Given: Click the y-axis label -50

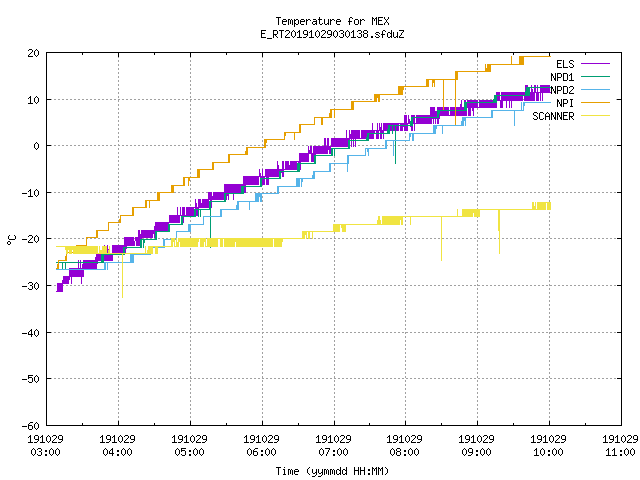Looking at the screenshot, I should point(31,379).
